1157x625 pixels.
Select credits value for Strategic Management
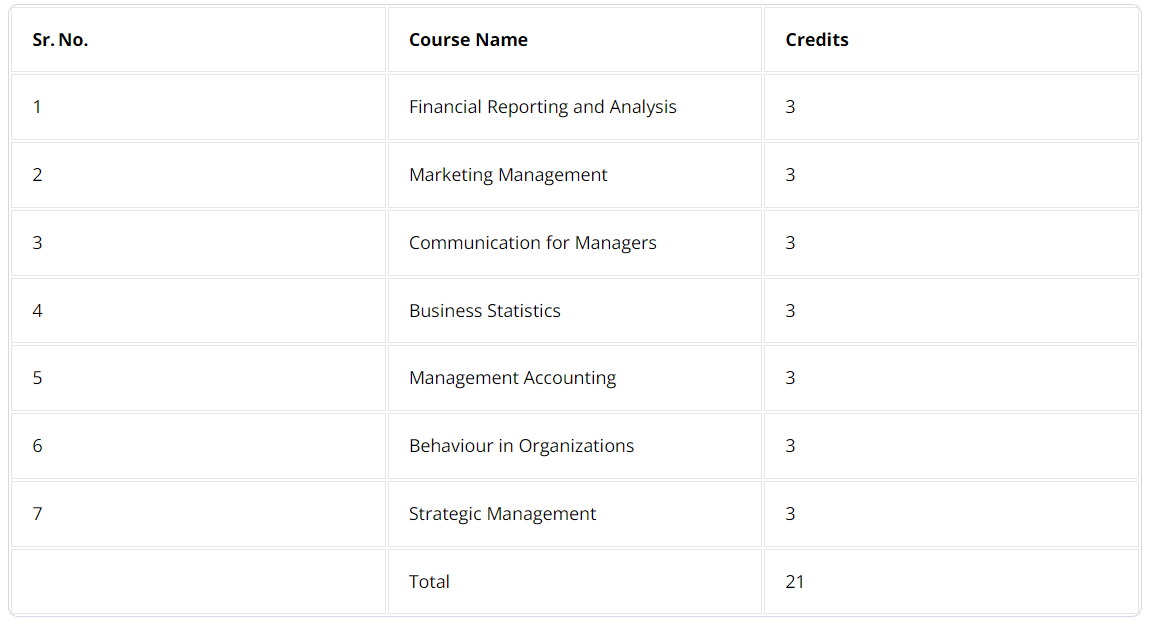point(951,514)
